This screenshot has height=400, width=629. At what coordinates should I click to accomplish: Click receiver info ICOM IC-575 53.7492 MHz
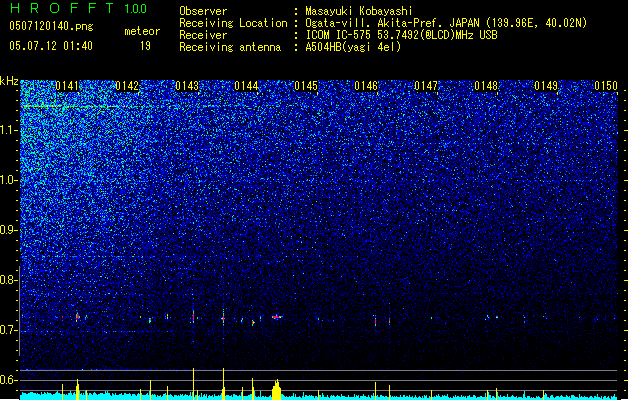point(401,35)
